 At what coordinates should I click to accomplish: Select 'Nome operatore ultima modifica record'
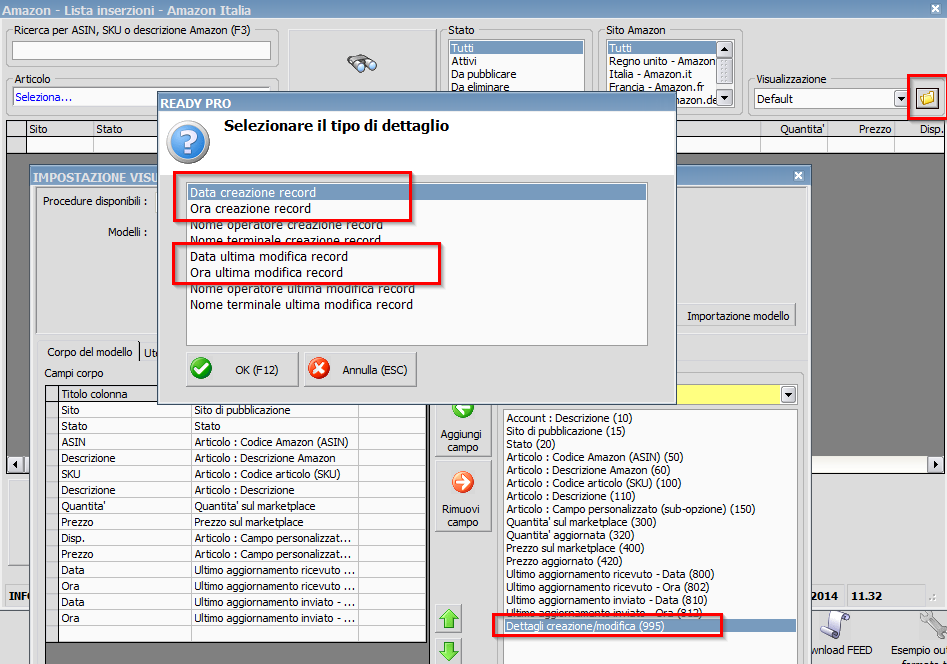coord(417,288)
